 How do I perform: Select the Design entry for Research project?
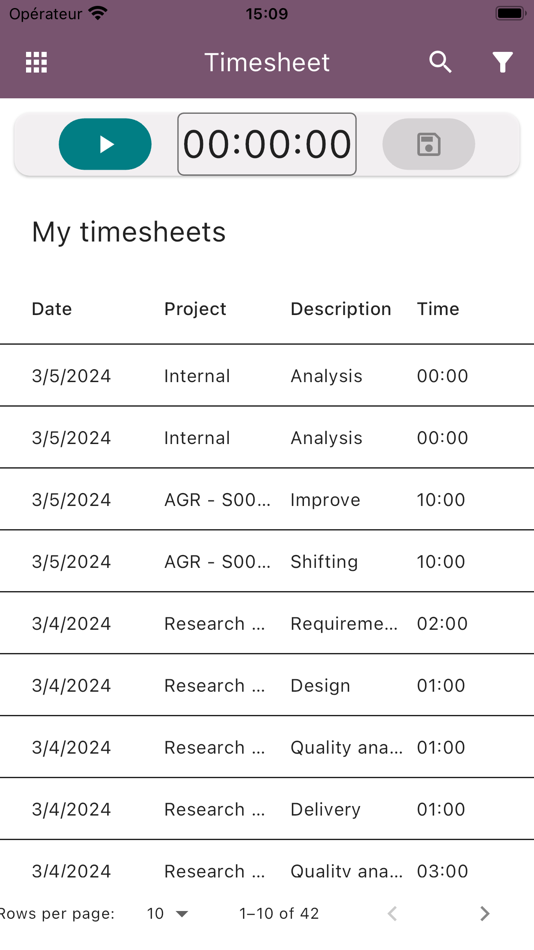coord(267,685)
